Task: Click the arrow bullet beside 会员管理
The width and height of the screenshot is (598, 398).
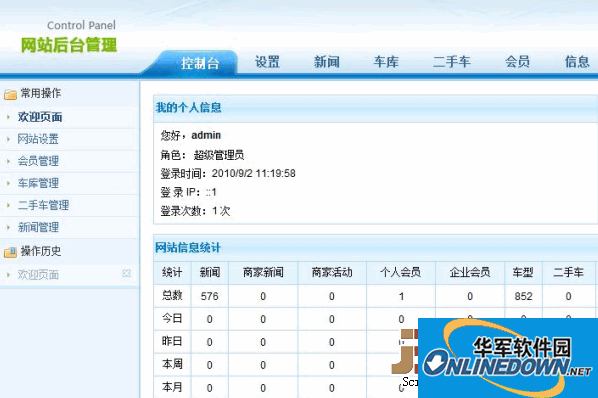Action: click(8, 161)
